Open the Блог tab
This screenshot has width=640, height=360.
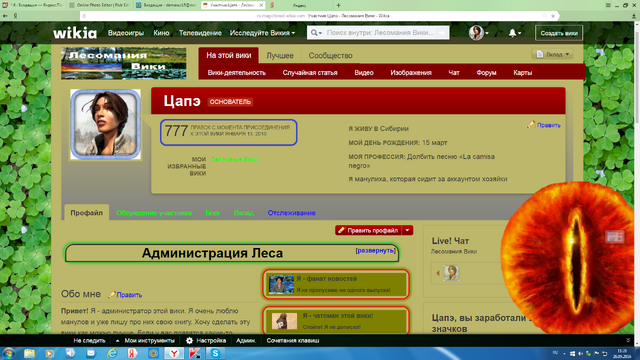click(x=213, y=213)
